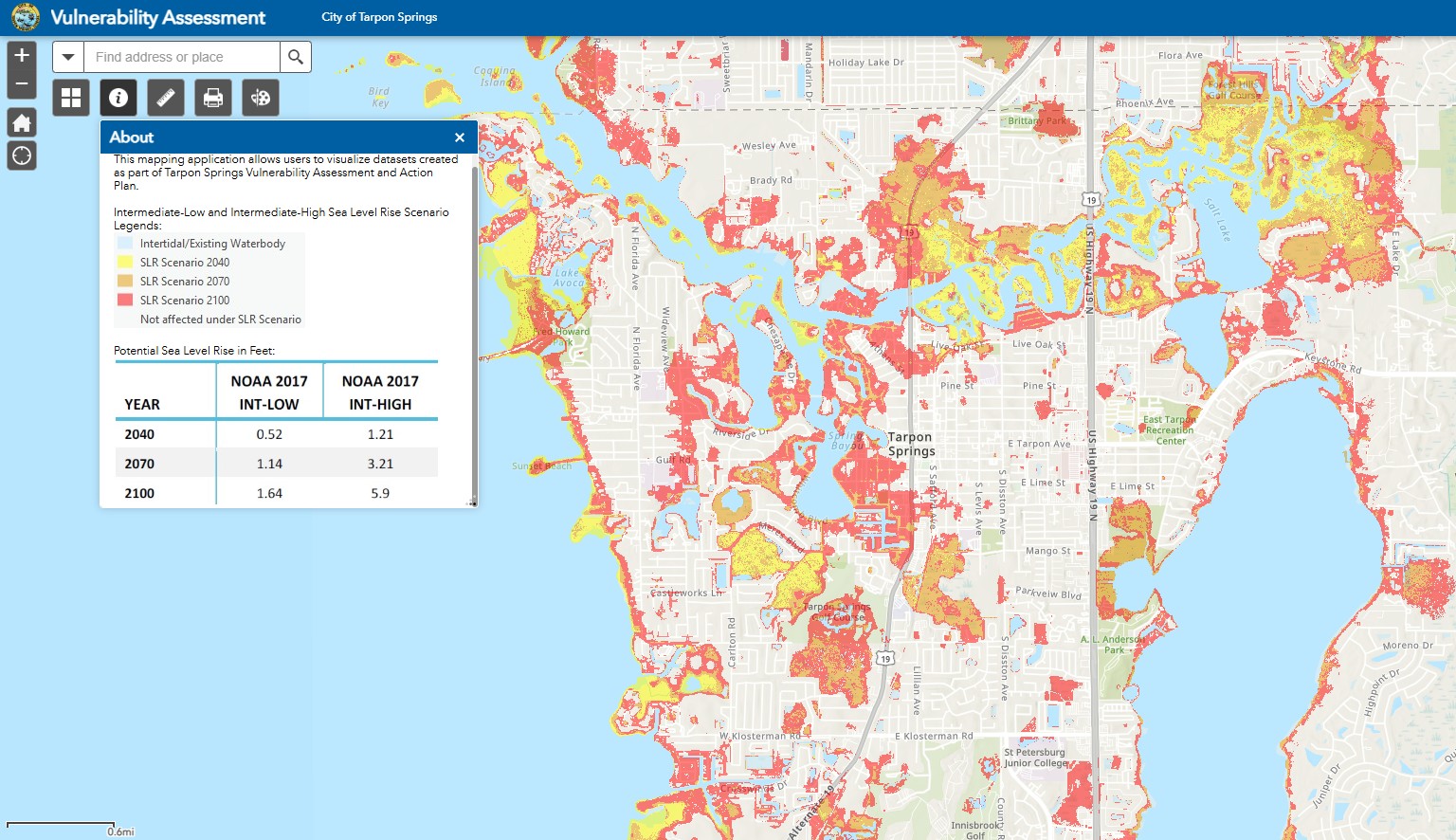This screenshot has width=1456, height=840.
Task: Click the Intertidal/Existing Waterbody legend swatch
Action: click(125, 244)
